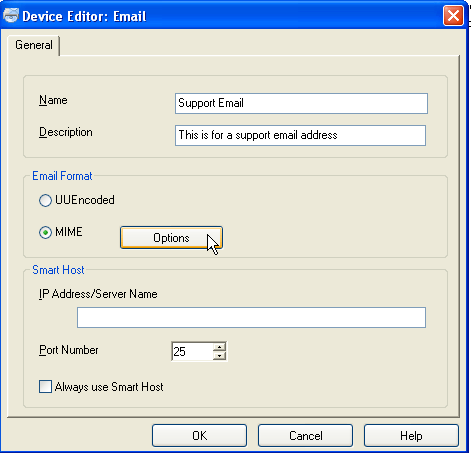Click the Port Number value box

click(x=192, y=351)
